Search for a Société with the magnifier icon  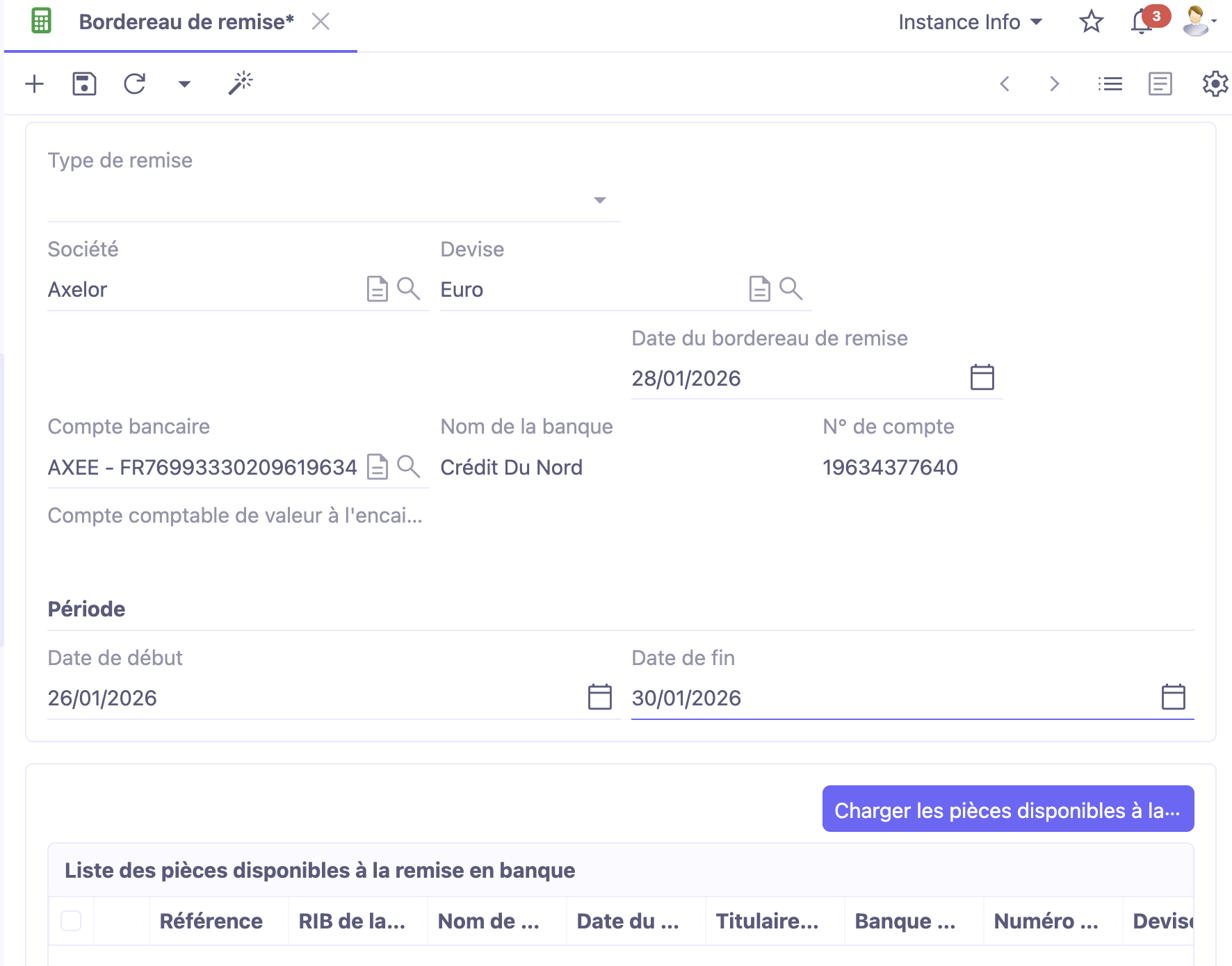click(410, 289)
